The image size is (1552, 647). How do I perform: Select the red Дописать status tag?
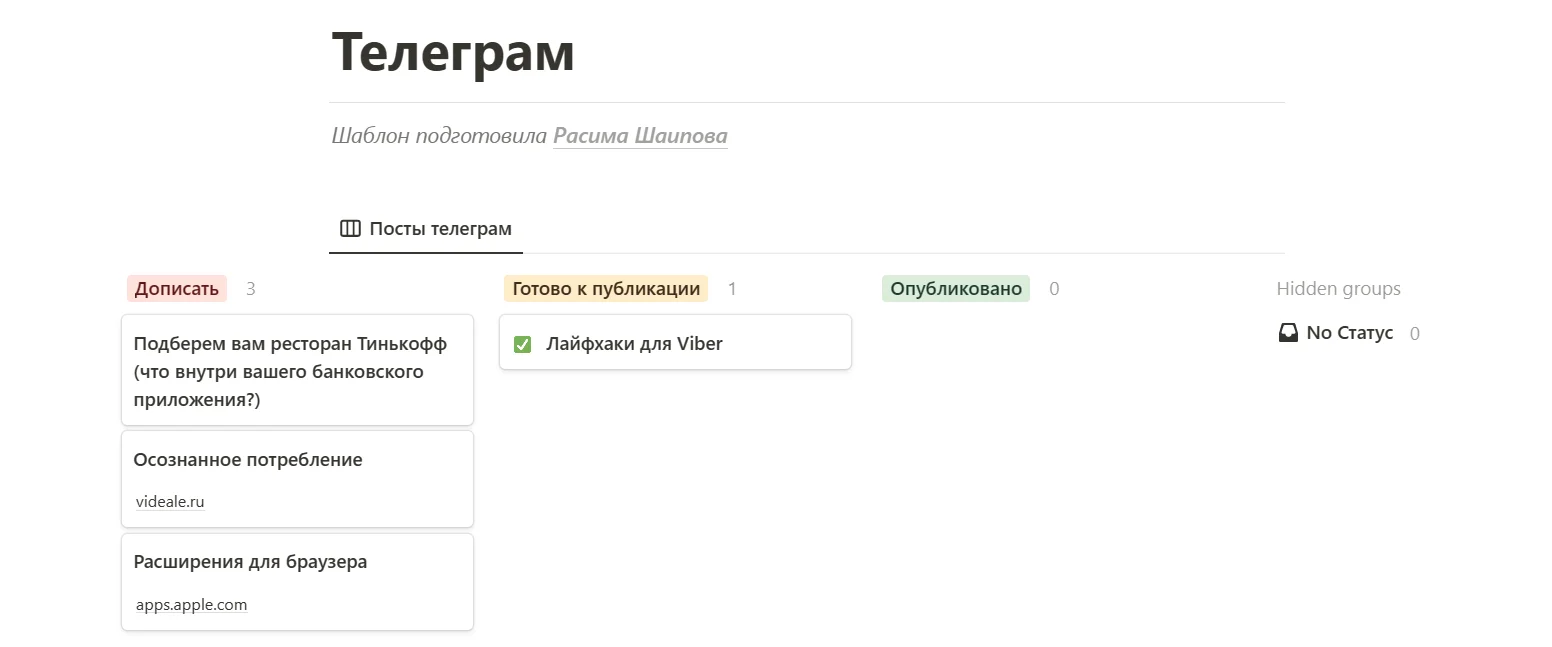tap(177, 289)
